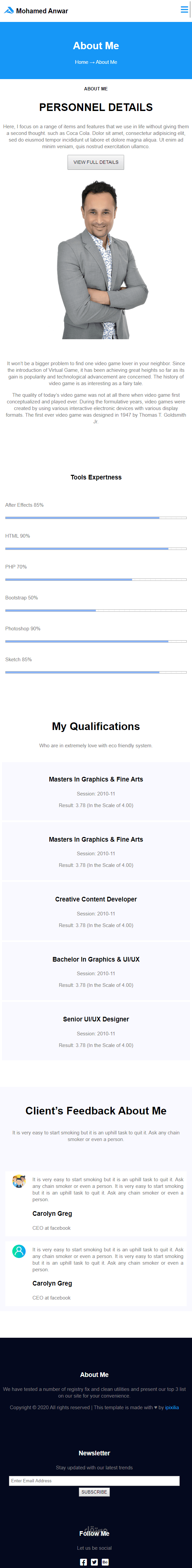192x1568 pixels.
Task: Open the Behance social icon
Action: point(105,1562)
